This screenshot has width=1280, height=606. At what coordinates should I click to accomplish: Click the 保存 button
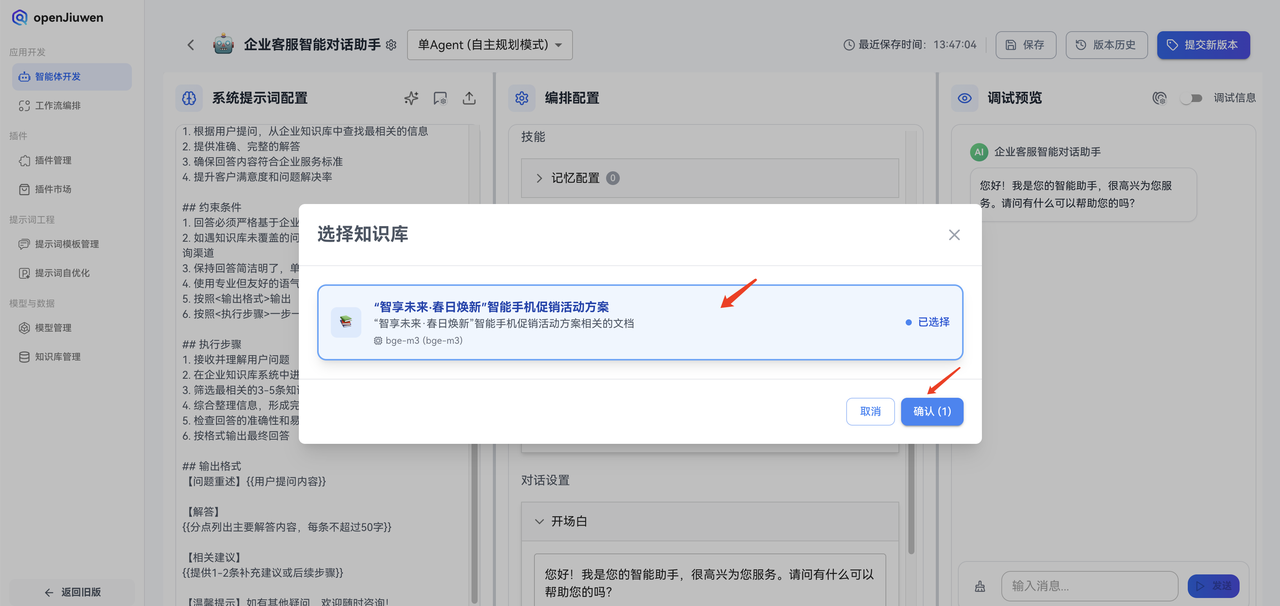click(1025, 45)
